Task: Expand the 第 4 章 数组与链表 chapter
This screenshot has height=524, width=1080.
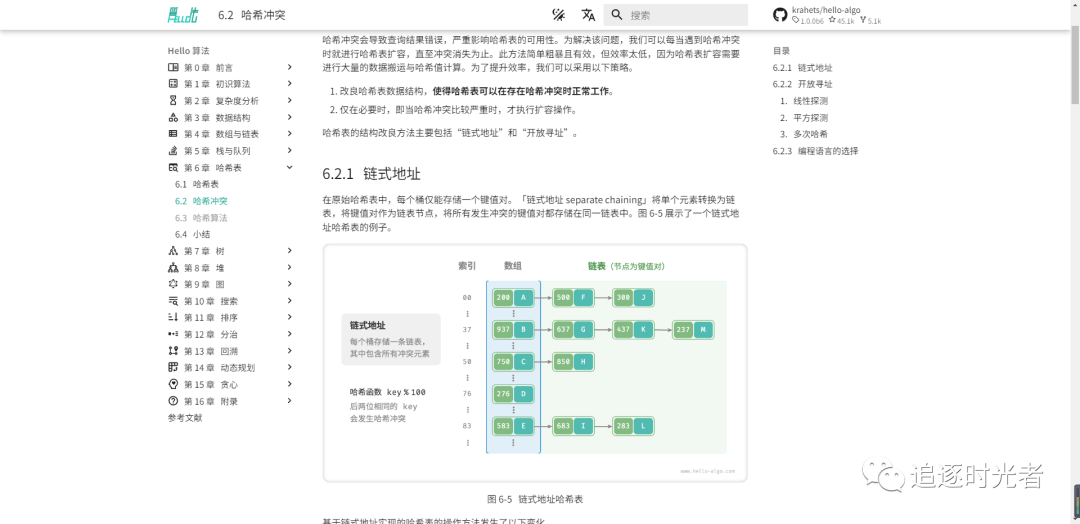Action: [290, 134]
